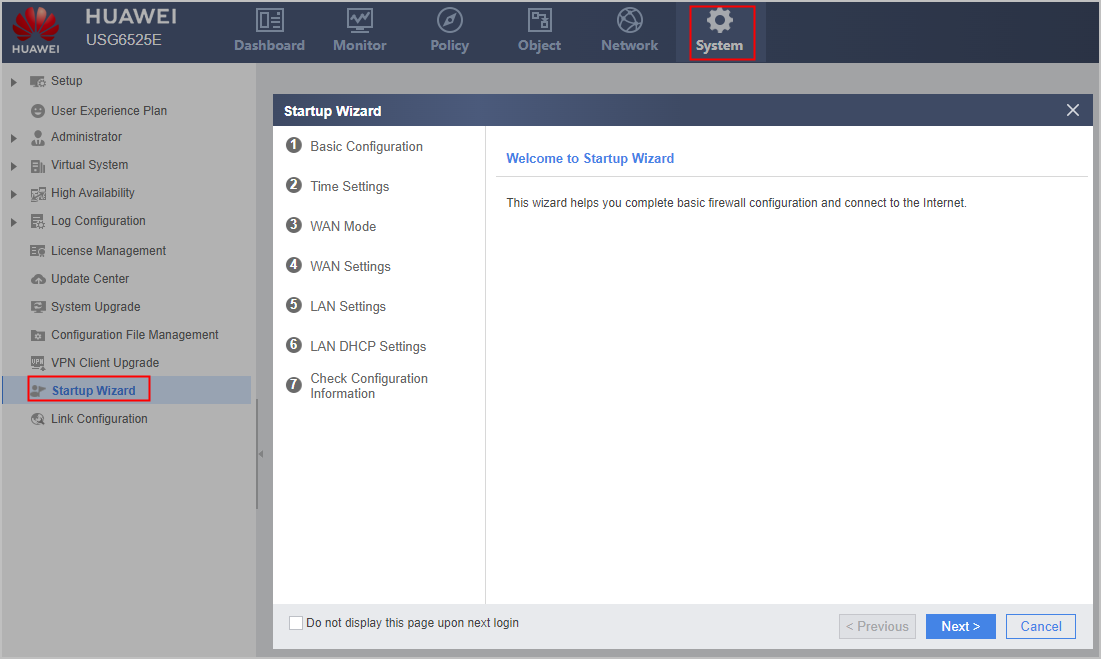Close the Startup Wizard dialog
1101x659 pixels.
pos(1073,110)
